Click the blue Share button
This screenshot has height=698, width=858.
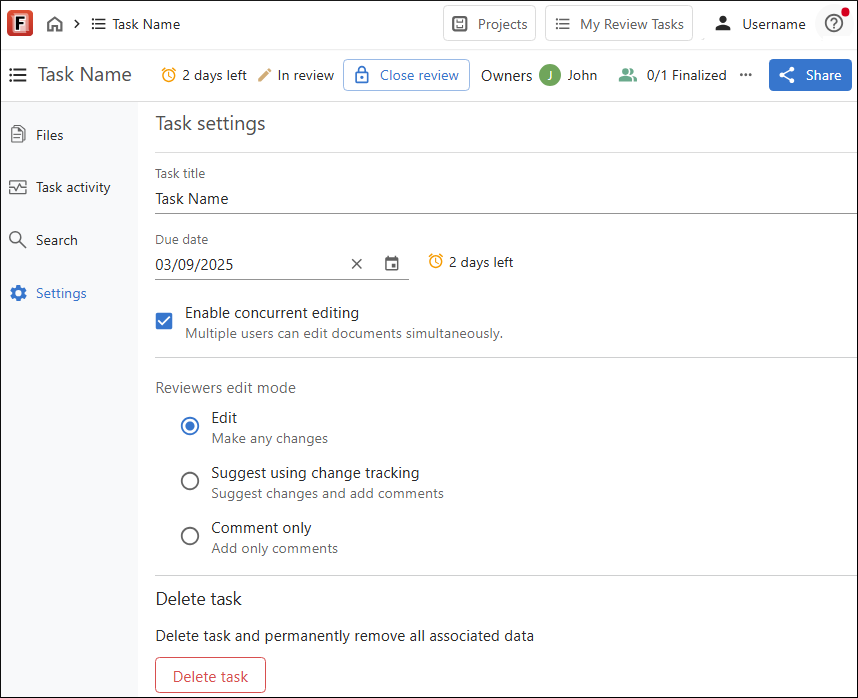810,75
